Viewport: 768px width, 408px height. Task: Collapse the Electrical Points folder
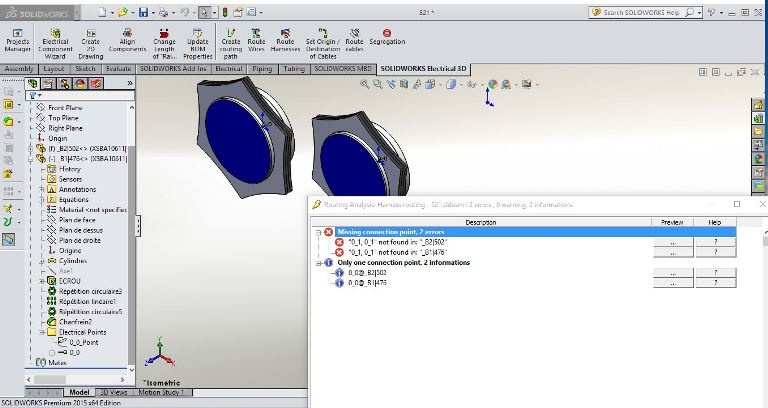point(42,332)
